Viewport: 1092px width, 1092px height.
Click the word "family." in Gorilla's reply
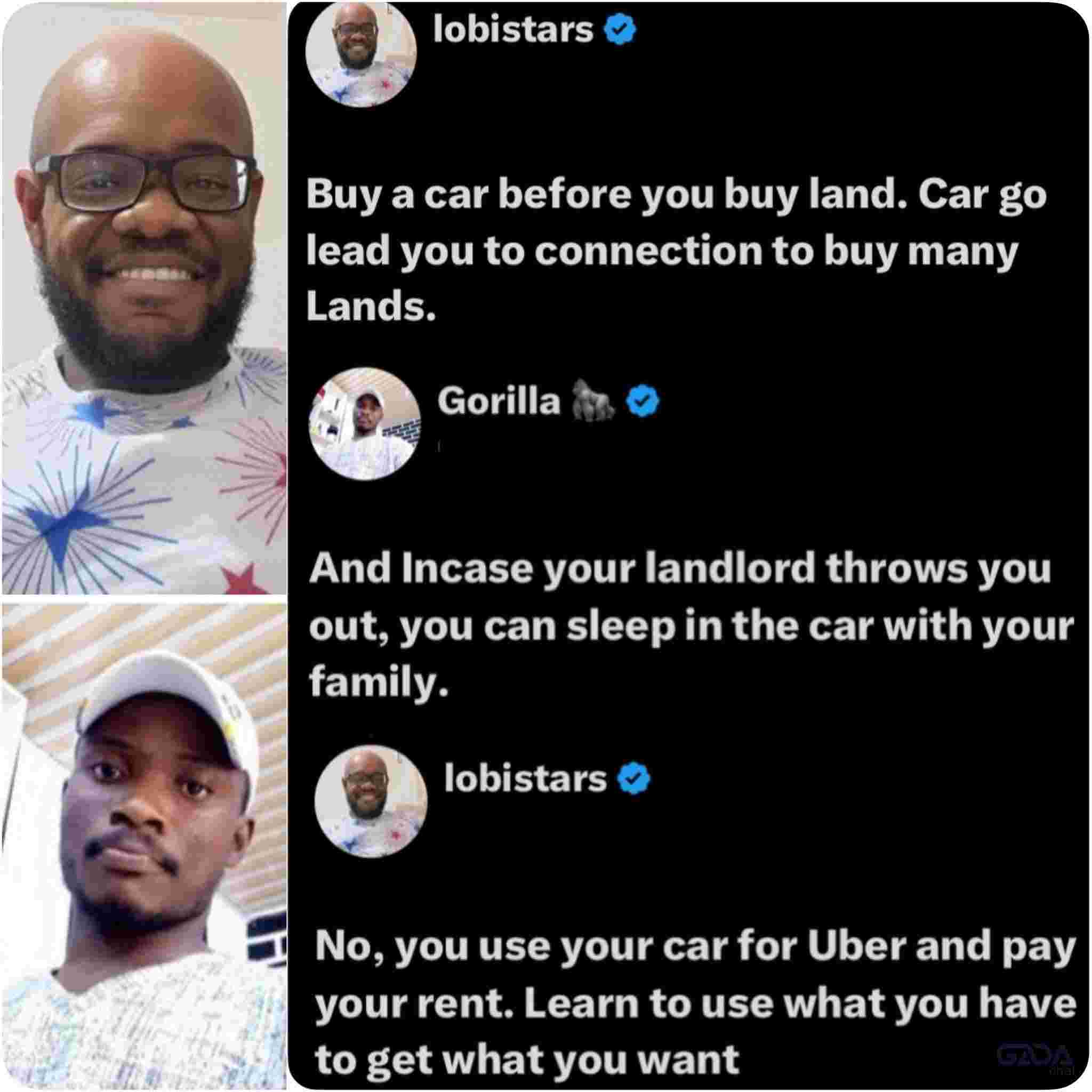tap(378, 682)
